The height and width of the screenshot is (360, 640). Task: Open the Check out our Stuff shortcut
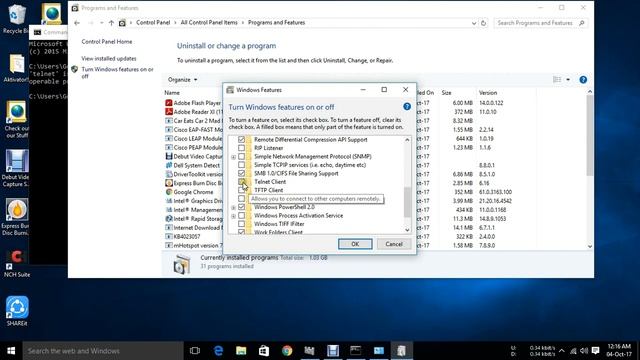[x=17, y=120]
